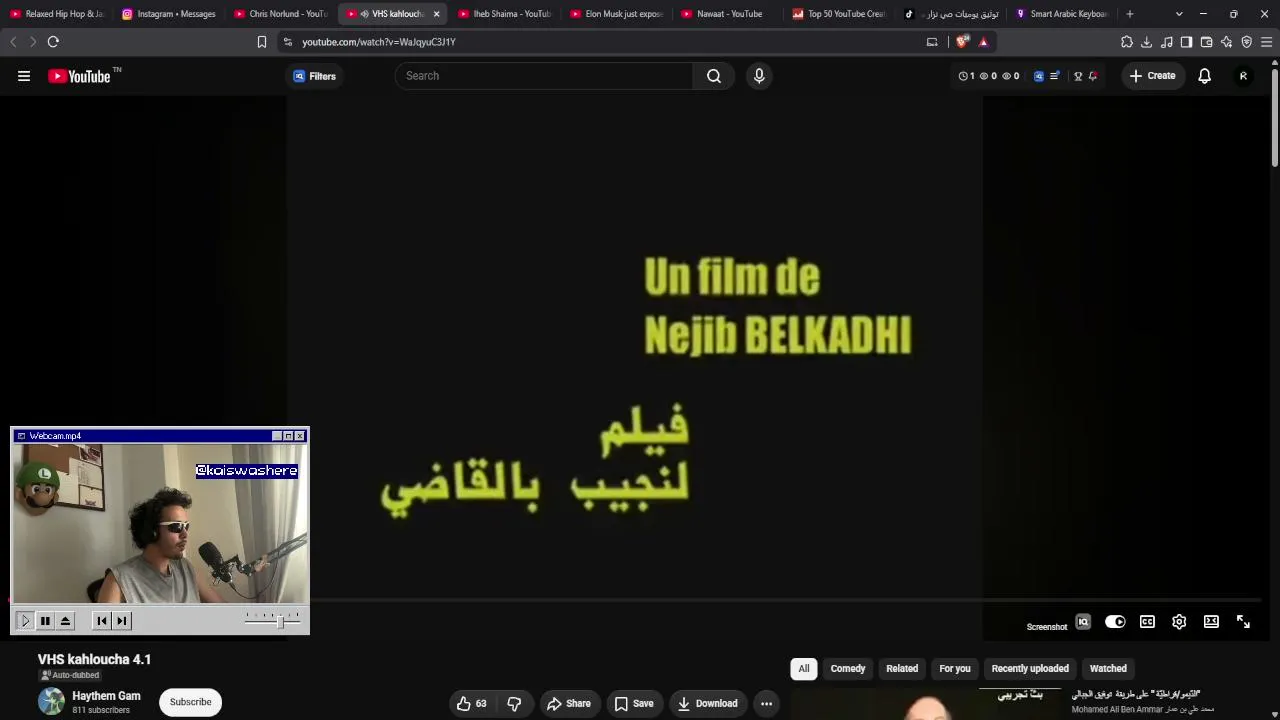
Task: Toggle theater mode
Action: (x=1211, y=622)
